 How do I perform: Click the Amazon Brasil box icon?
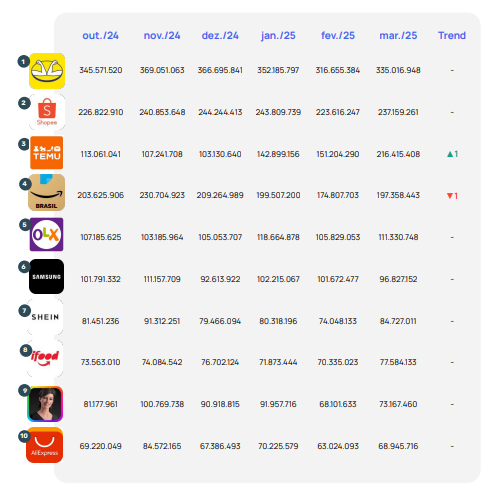coord(46,192)
